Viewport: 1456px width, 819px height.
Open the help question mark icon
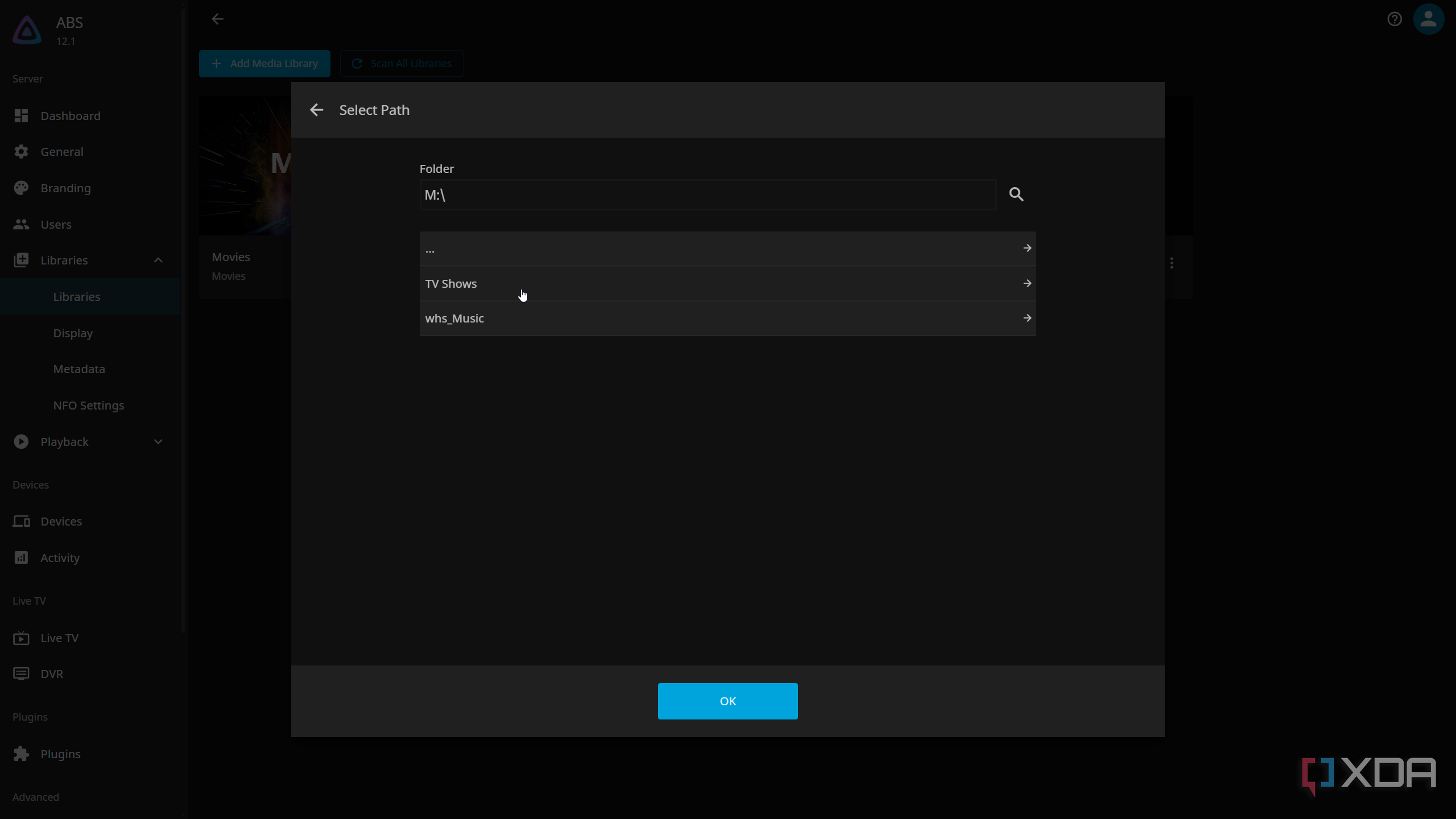[x=1394, y=19]
